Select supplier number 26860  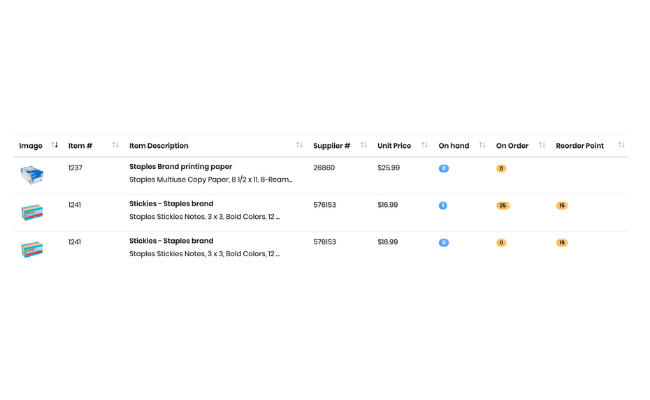(324, 168)
